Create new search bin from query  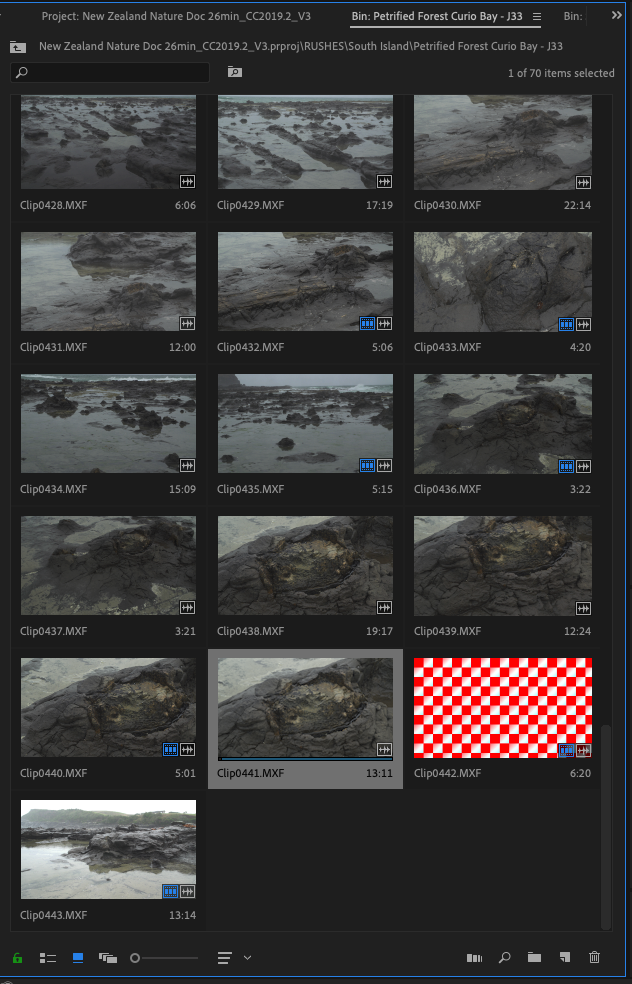[x=235, y=72]
